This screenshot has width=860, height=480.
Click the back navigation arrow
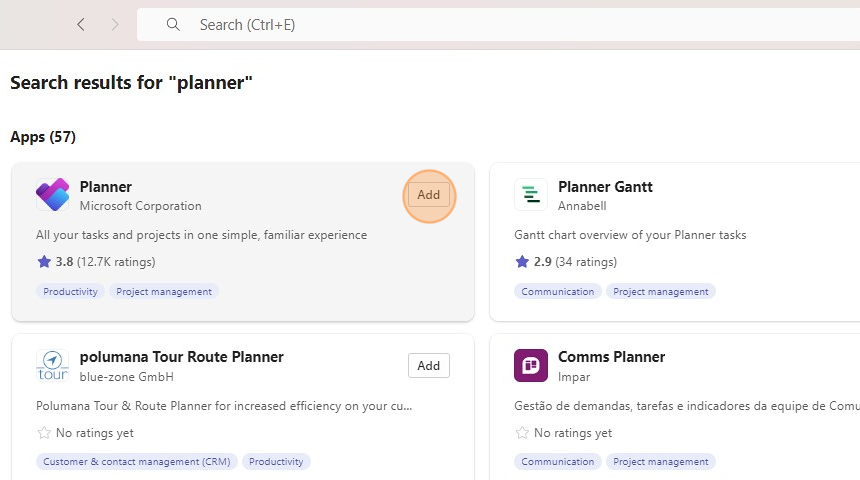(81, 24)
